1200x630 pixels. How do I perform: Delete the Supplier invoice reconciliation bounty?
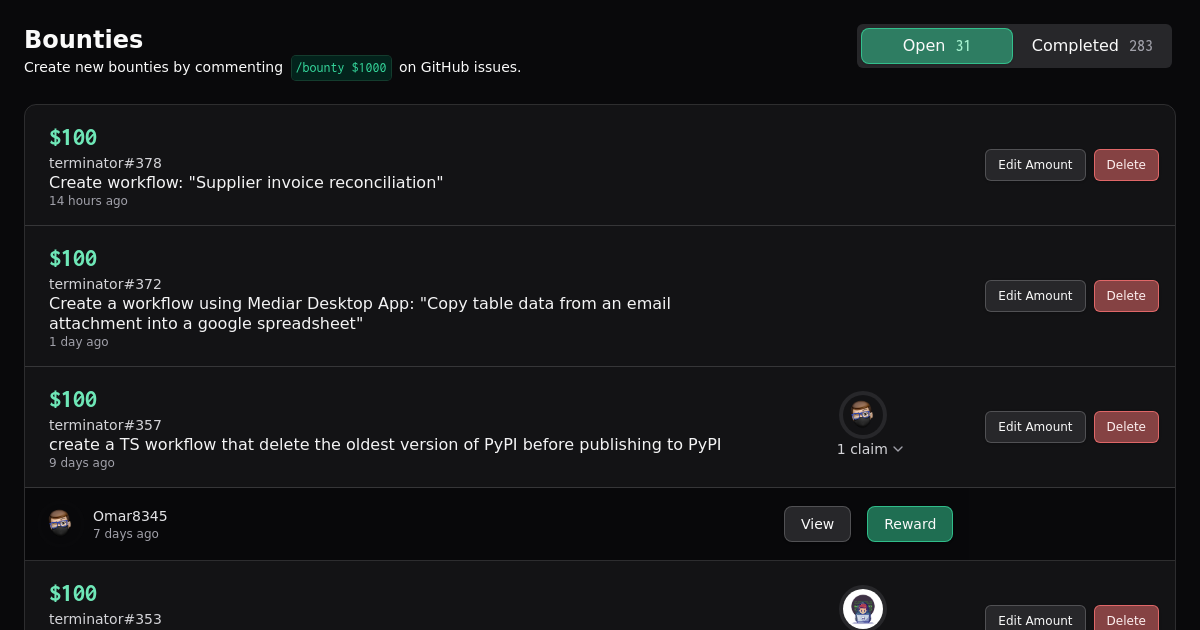pyautogui.click(x=1126, y=165)
